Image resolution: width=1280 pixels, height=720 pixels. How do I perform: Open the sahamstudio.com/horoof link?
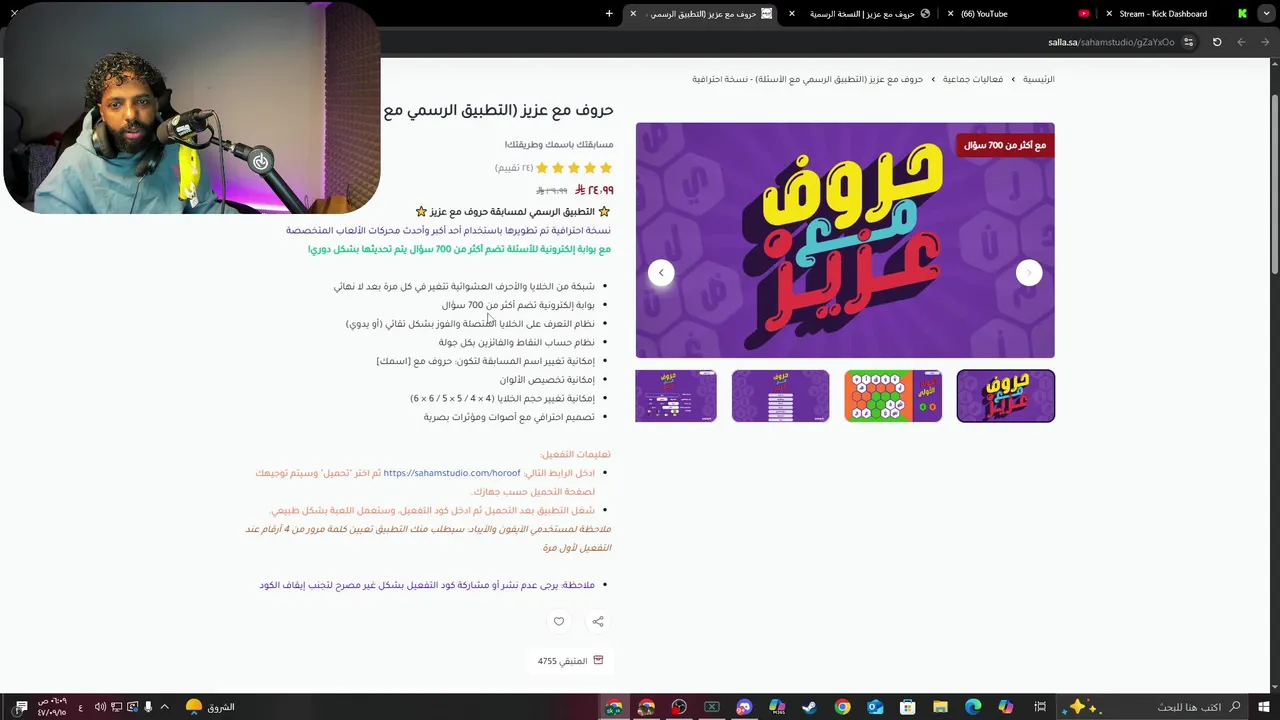(452, 473)
